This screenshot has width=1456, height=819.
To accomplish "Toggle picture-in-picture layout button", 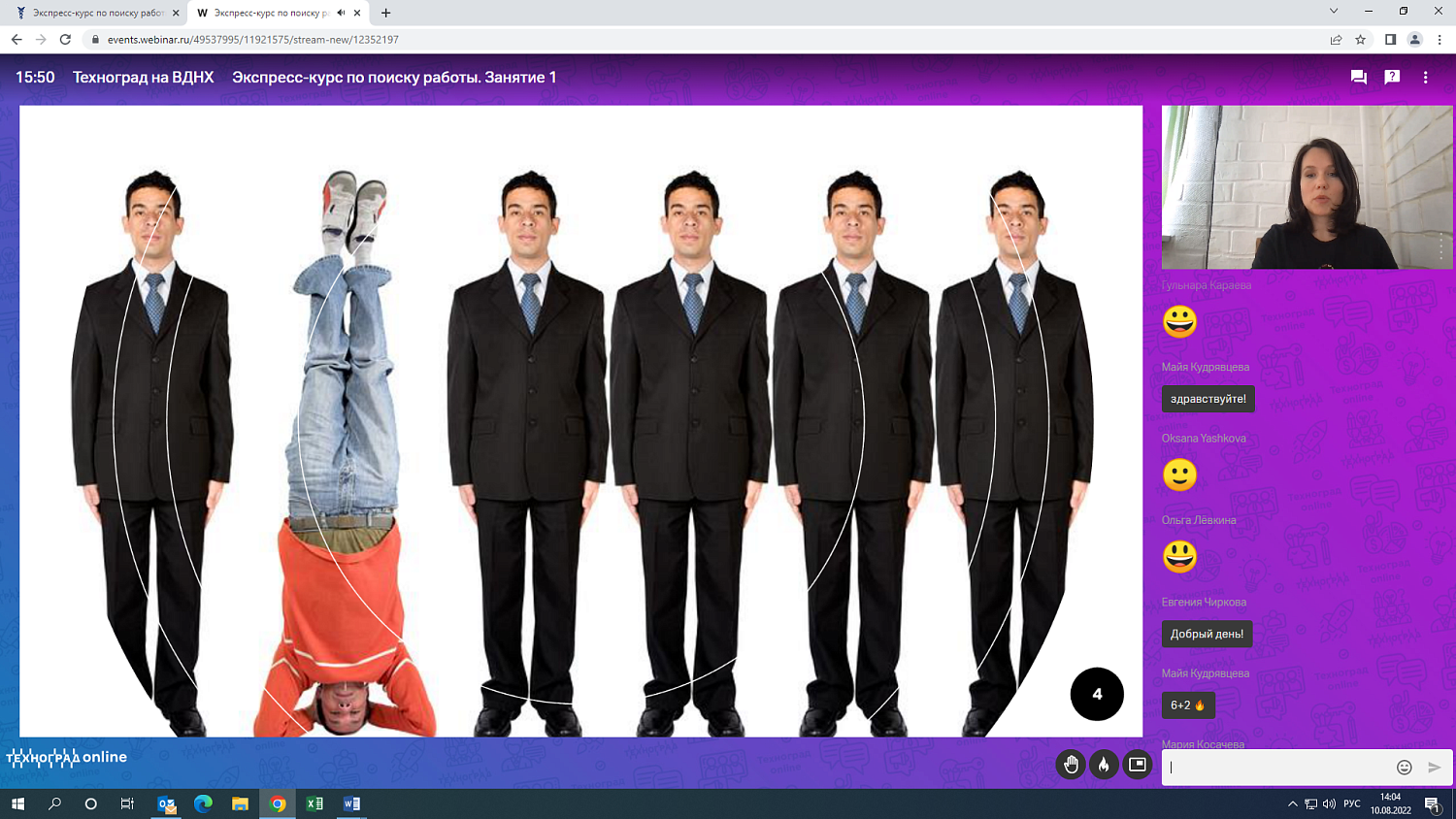I will point(1137,765).
